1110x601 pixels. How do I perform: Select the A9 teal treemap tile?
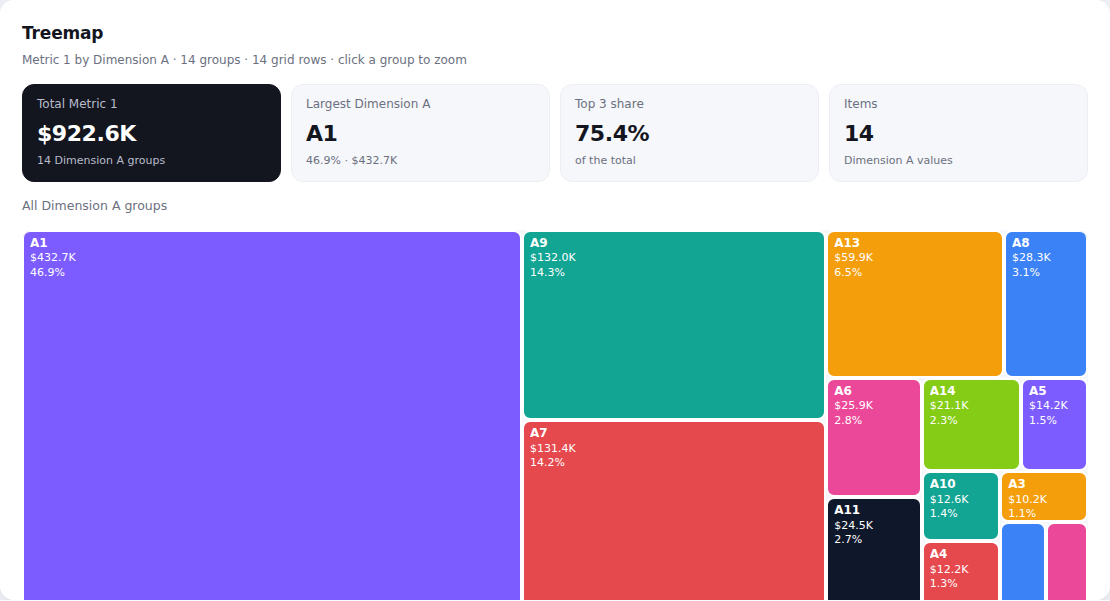click(674, 325)
